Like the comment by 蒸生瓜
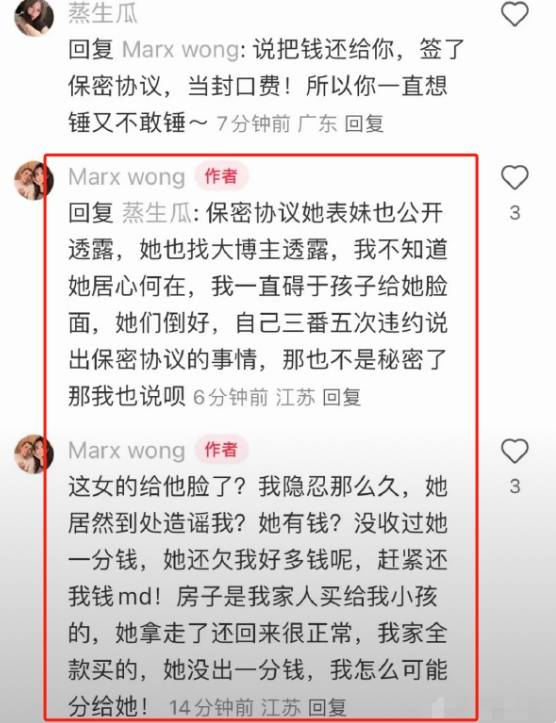Viewport: 556px width, 723px height. click(515, 13)
